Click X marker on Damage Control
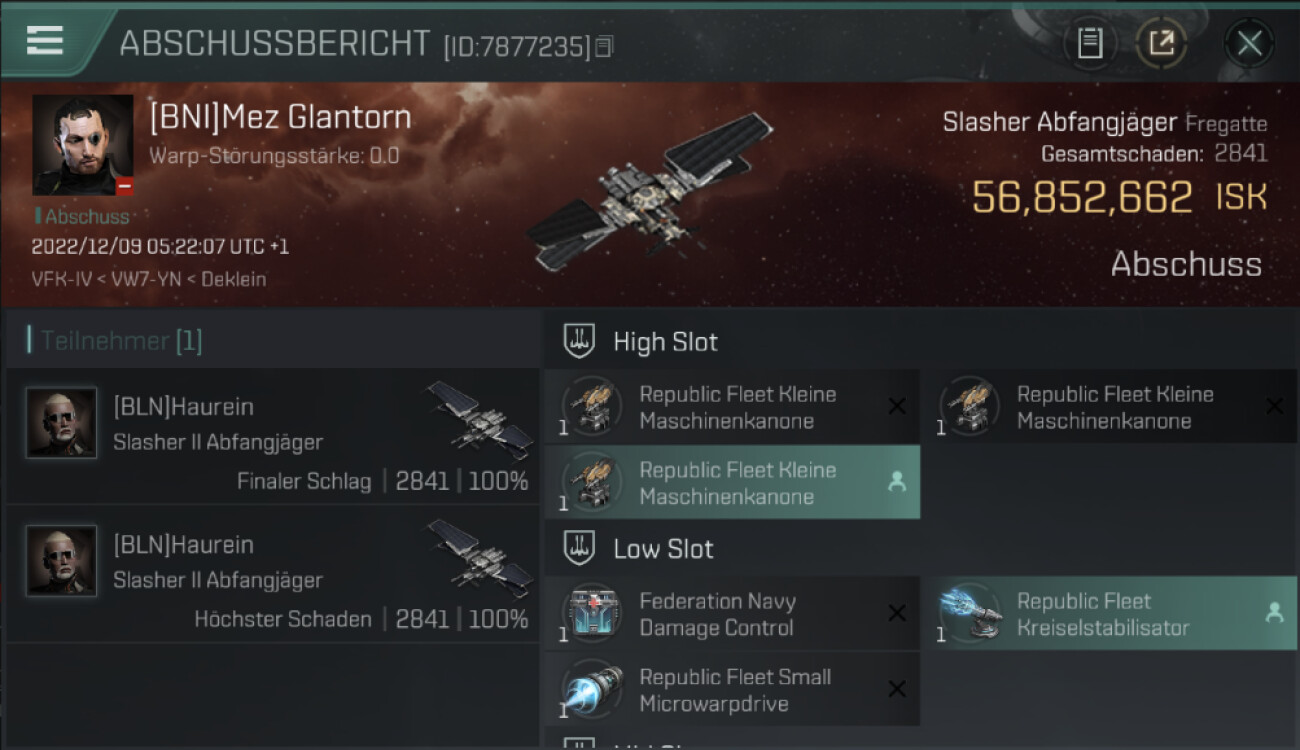The image size is (1300, 750). tap(897, 613)
